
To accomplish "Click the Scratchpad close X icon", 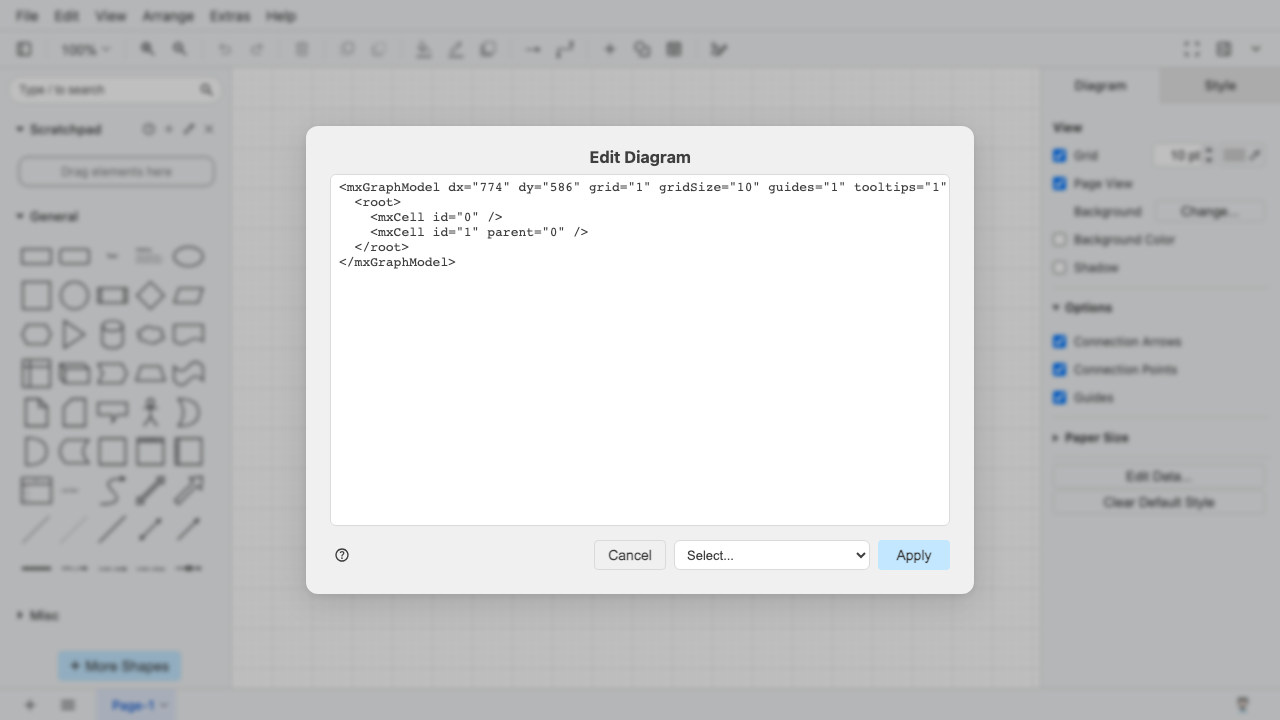I will (x=209, y=129).
